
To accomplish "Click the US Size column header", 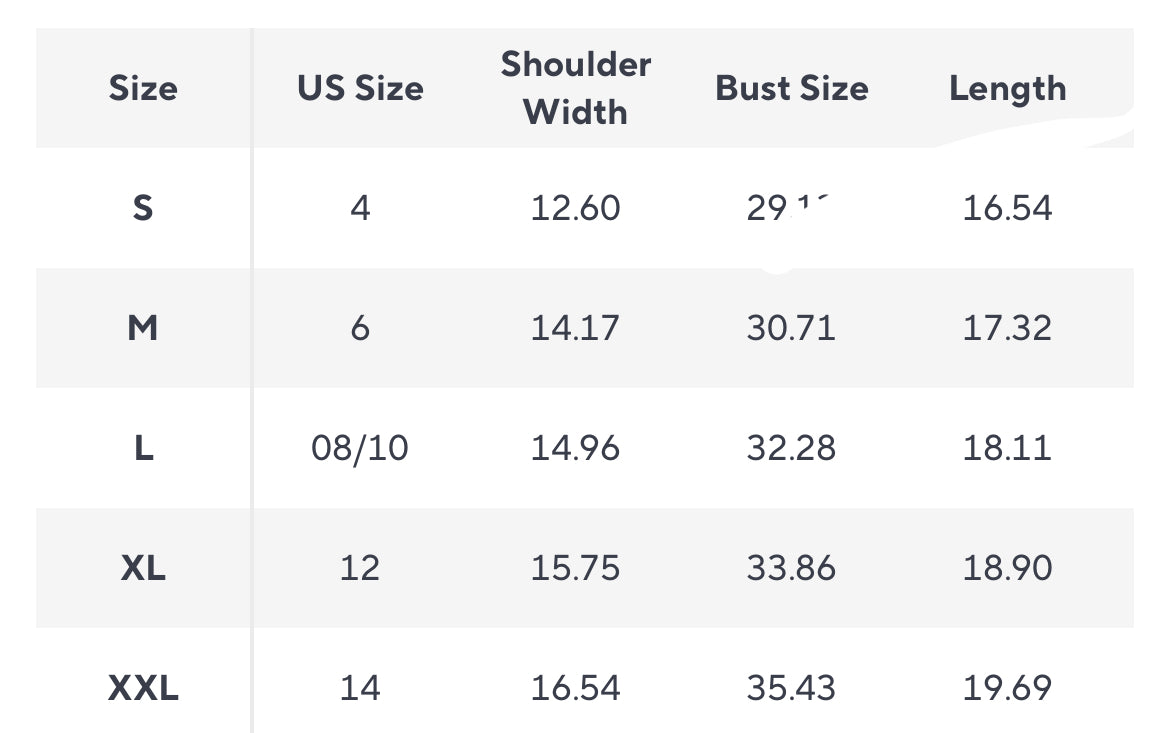I will point(360,88).
